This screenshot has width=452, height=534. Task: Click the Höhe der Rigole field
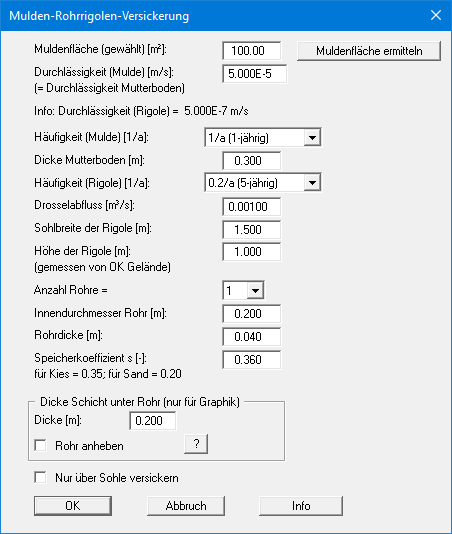252,252
